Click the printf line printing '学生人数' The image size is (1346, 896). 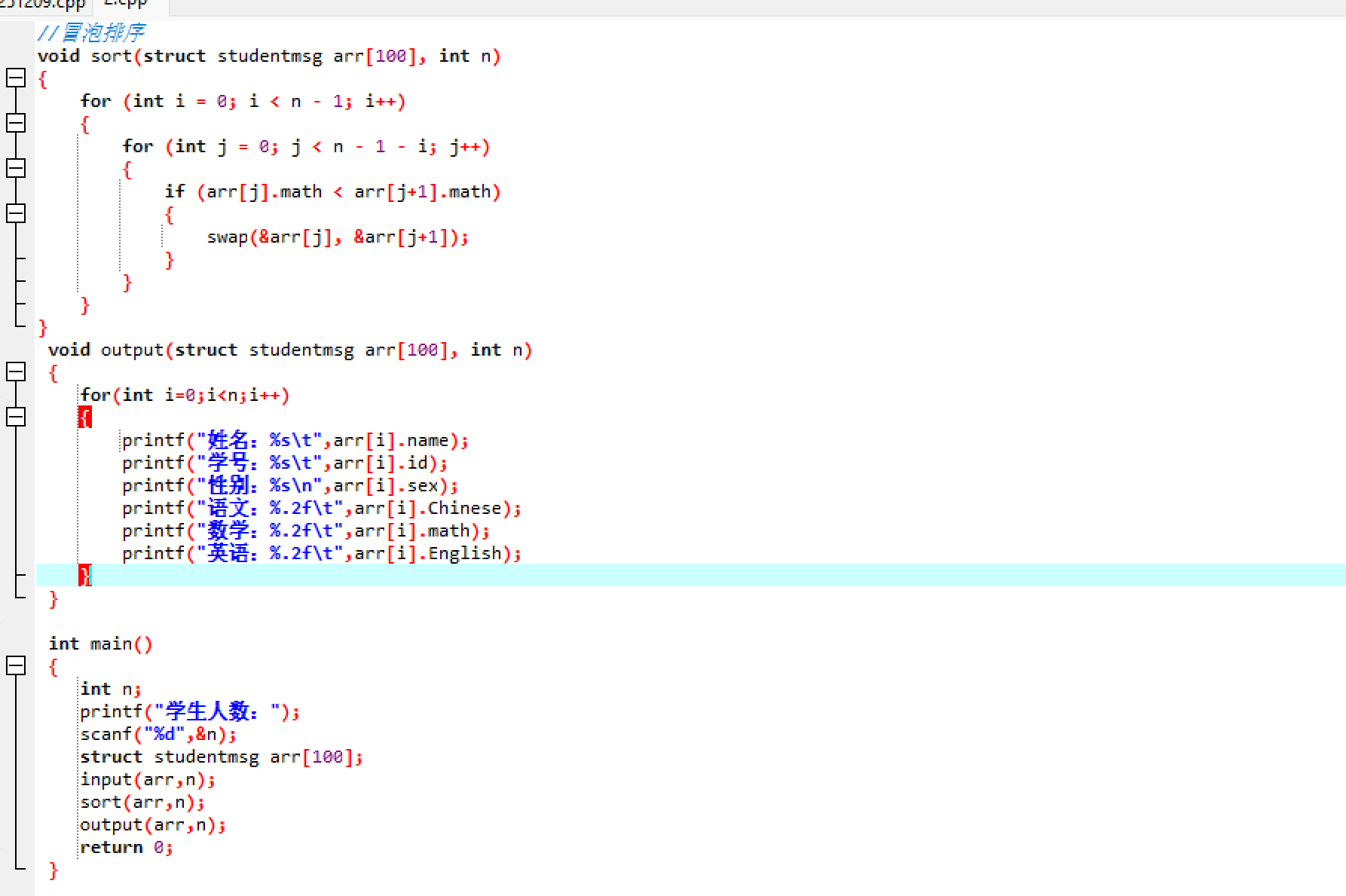(x=190, y=712)
